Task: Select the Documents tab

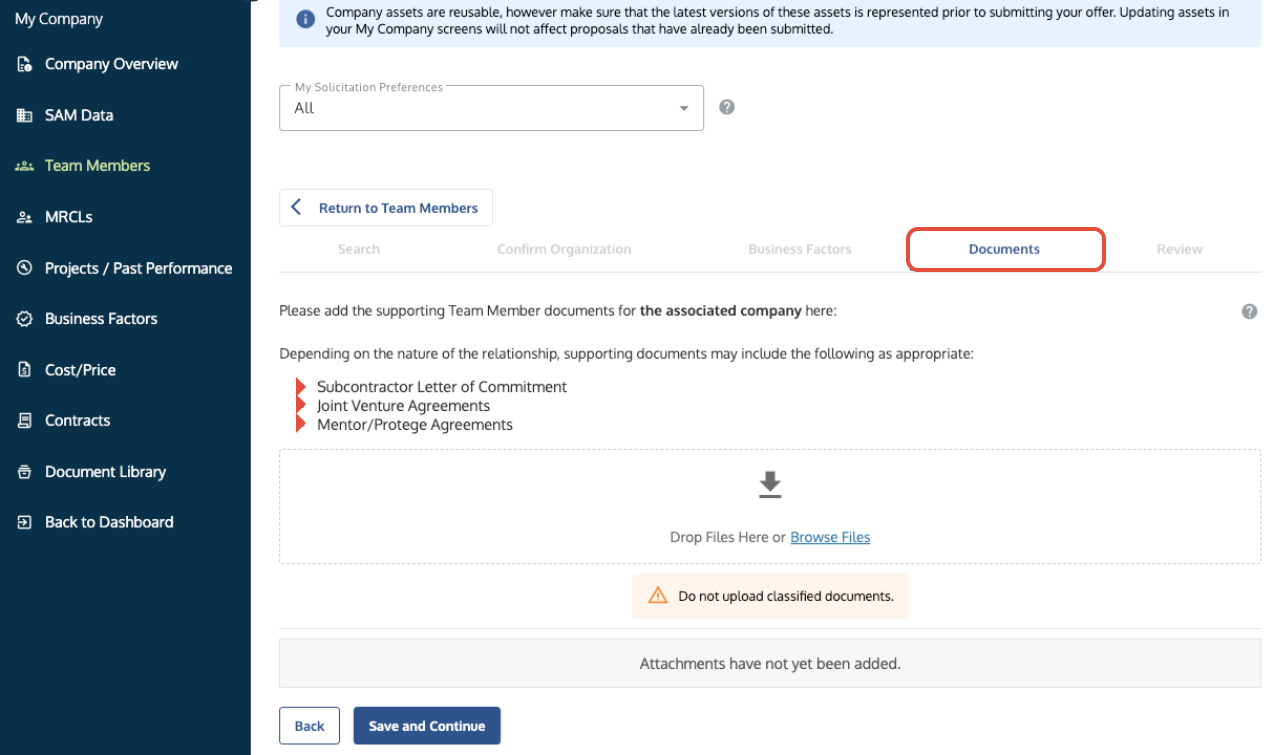Action: [1005, 249]
